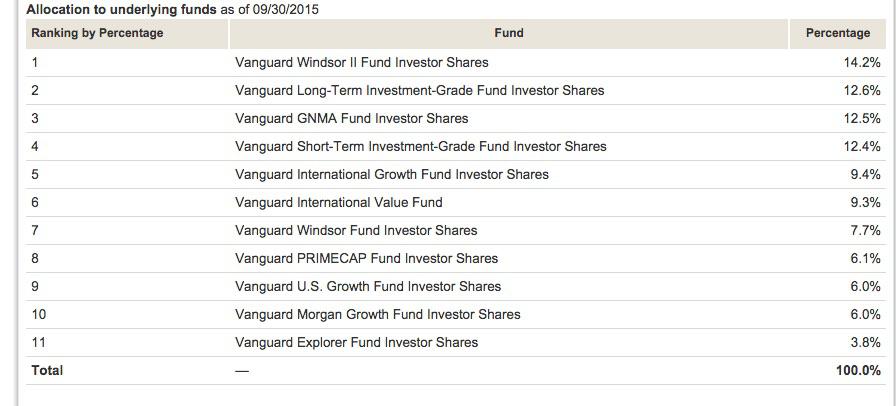Click the Fund column header
Viewport: 896px width, 406px height.
[x=508, y=33]
